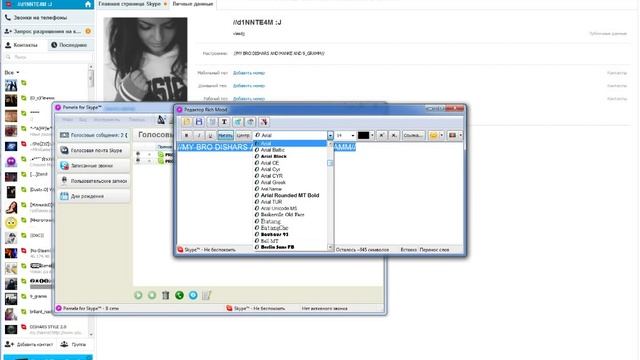Open Voice messages (Голосовые сообщения) in Pamela
Screen dimensions: 640x360
pos(94,135)
